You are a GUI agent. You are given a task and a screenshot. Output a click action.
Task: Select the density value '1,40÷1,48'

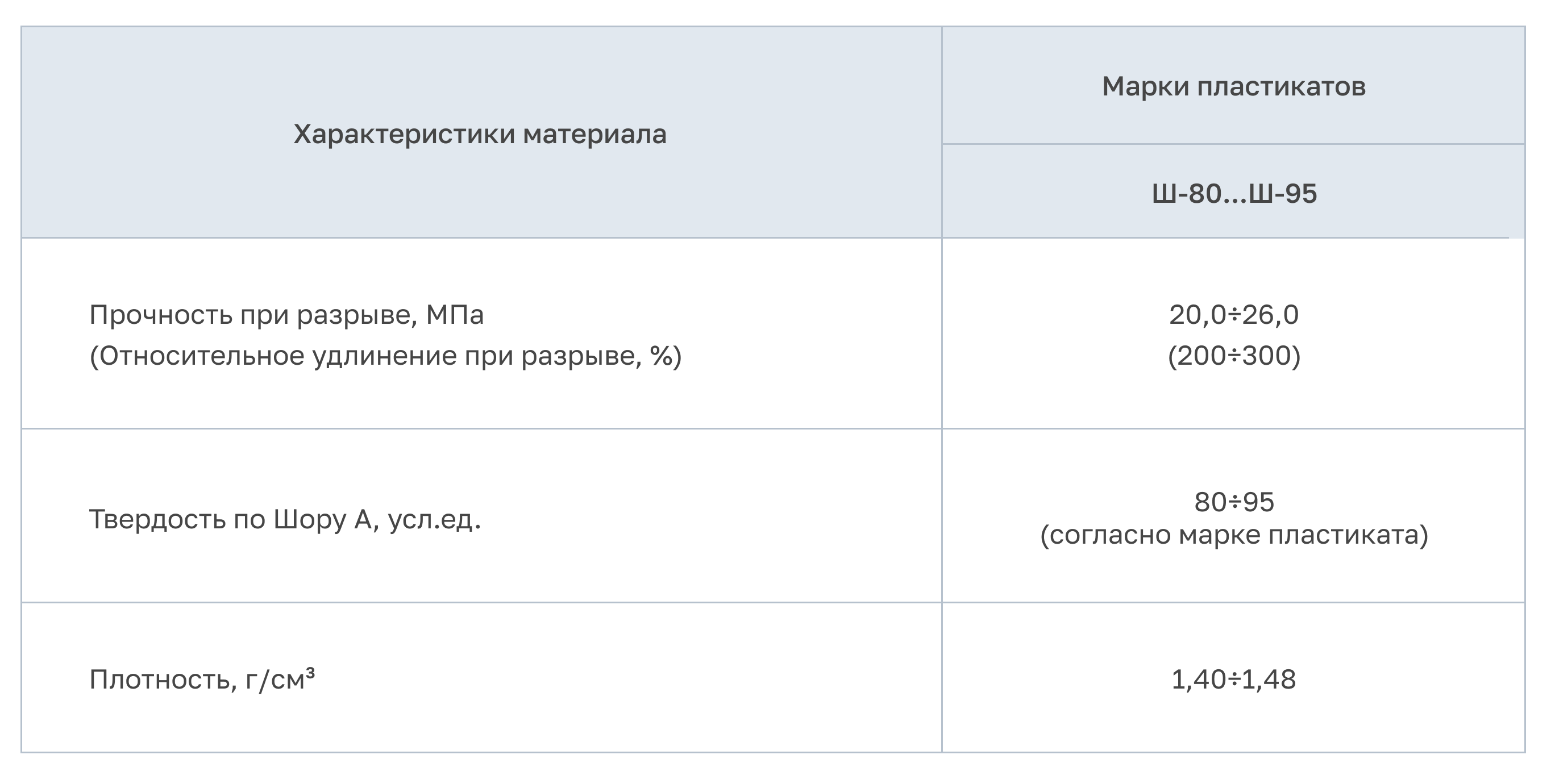[x=1233, y=679]
